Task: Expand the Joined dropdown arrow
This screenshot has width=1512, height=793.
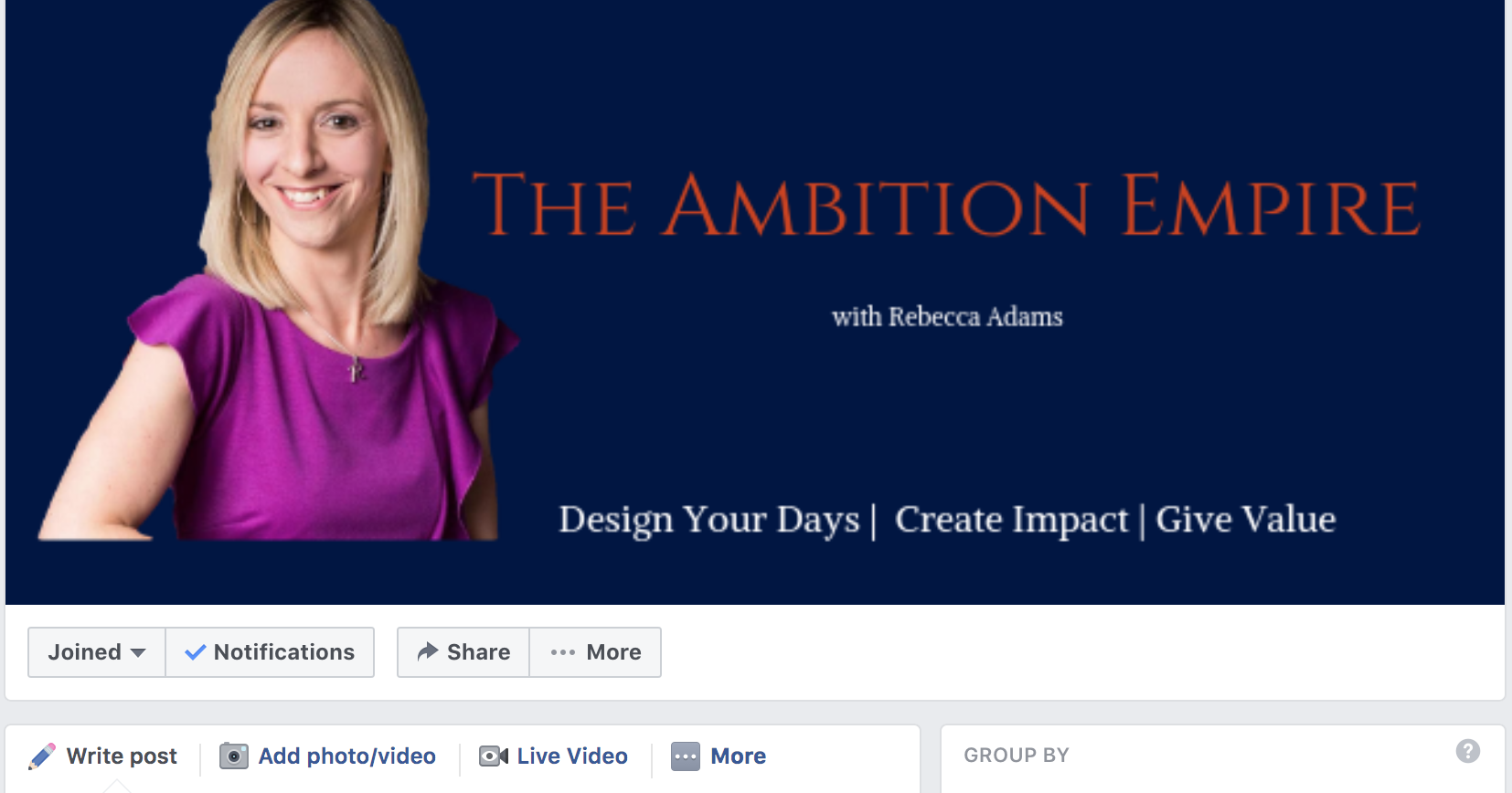Action: point(138,652)
